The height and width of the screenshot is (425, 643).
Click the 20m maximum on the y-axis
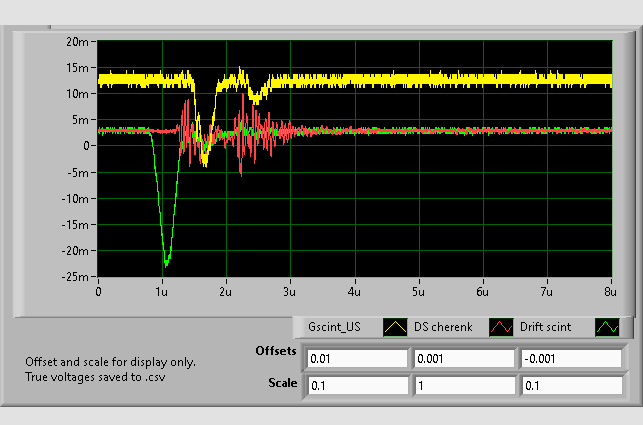78,42
